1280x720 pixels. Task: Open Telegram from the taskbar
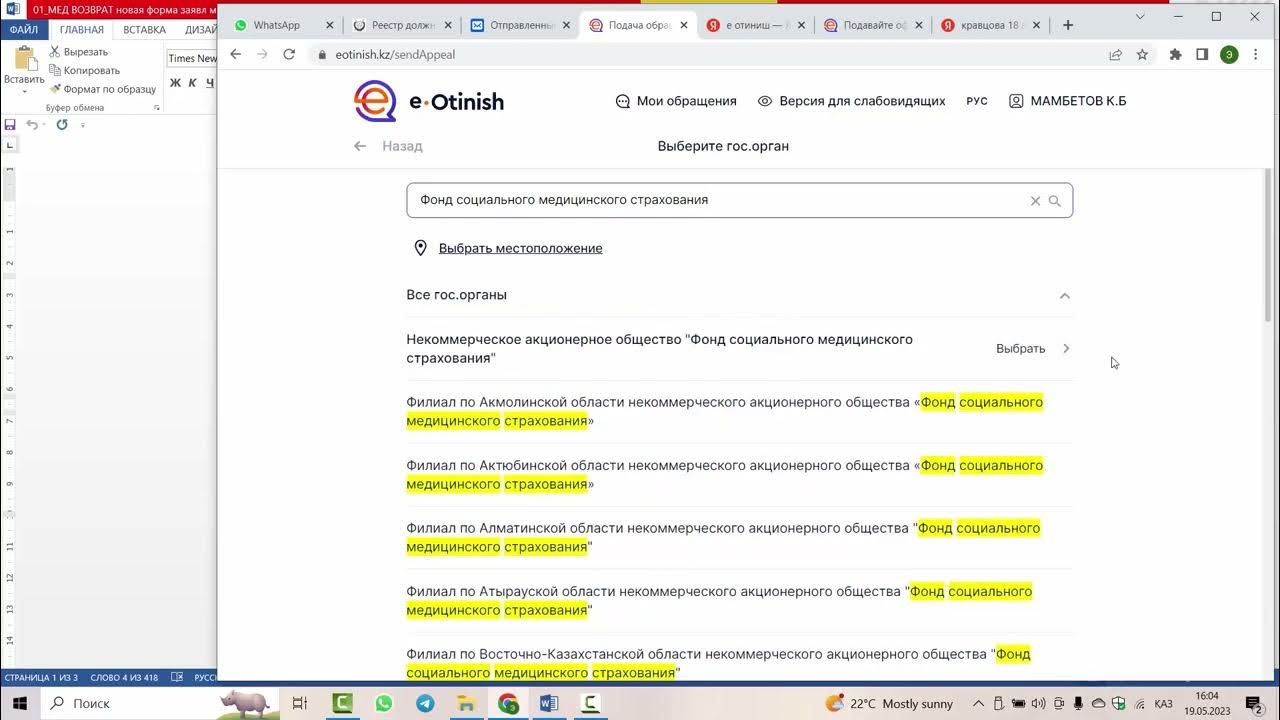[425, 703]
